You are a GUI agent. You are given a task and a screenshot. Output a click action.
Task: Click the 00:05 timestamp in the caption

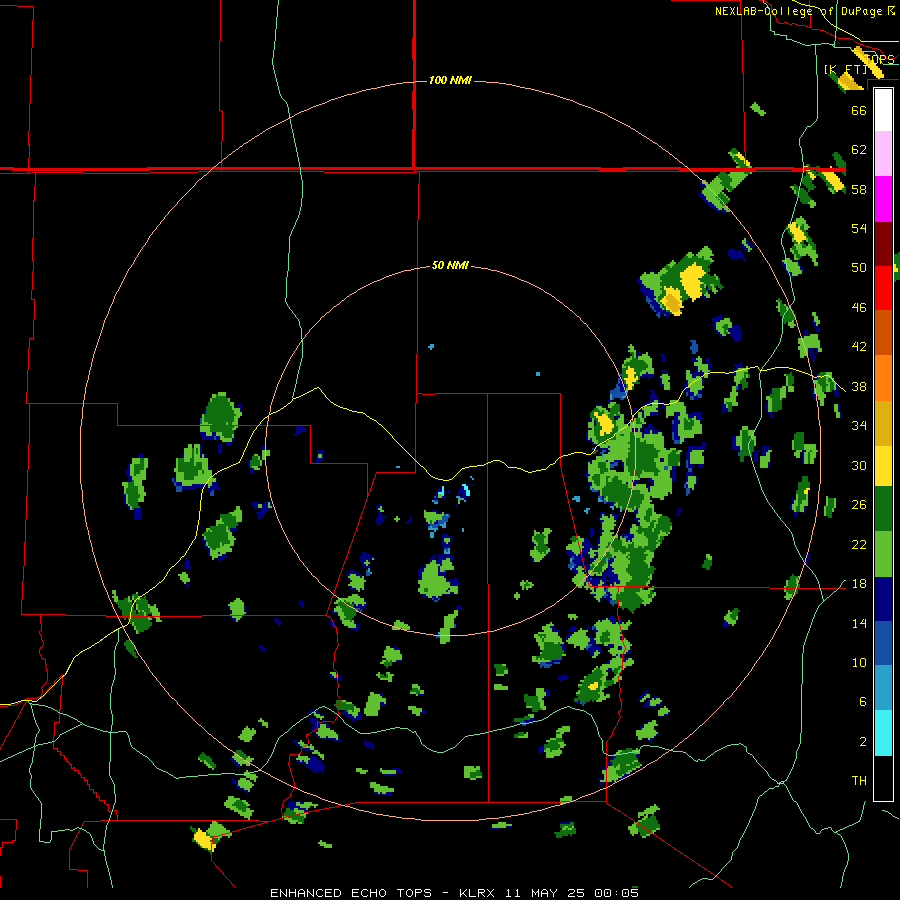(616, 893)
